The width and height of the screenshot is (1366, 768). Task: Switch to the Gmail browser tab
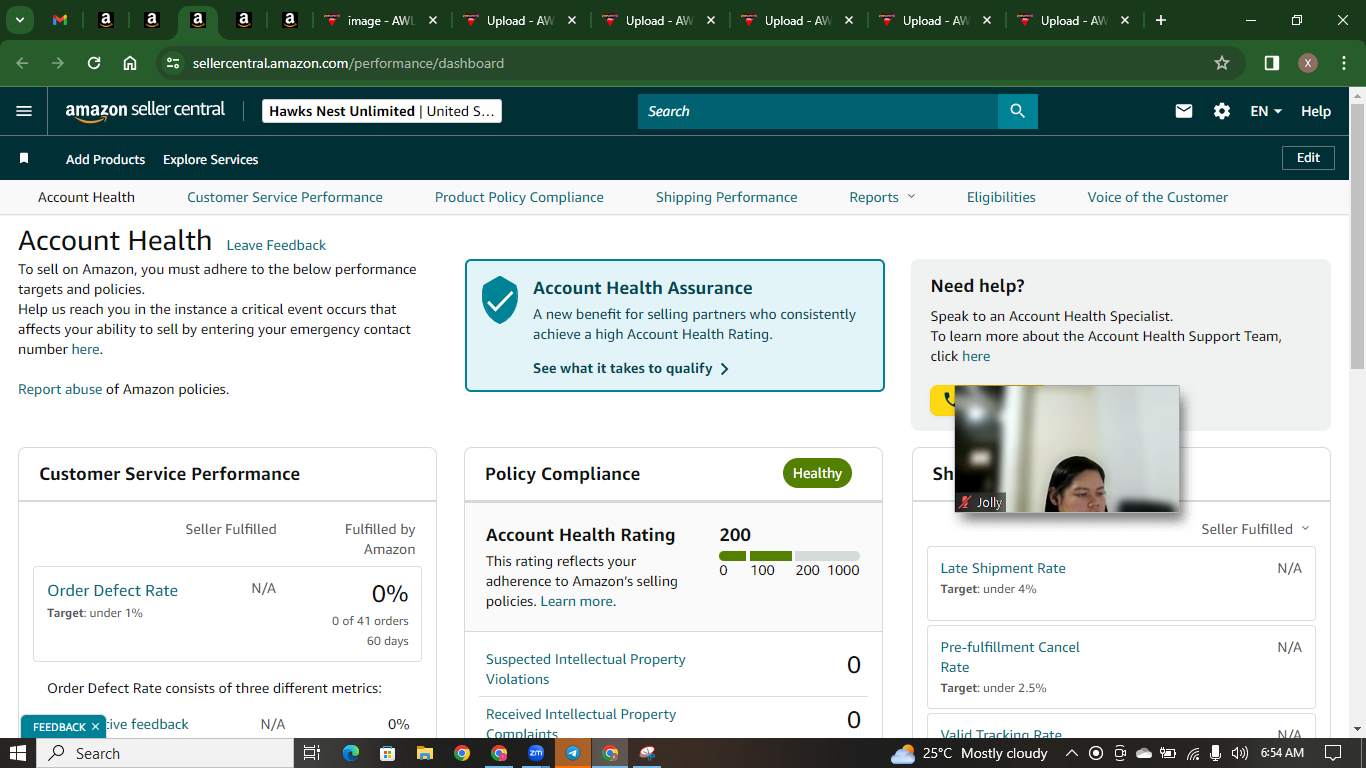pos(60,20)
